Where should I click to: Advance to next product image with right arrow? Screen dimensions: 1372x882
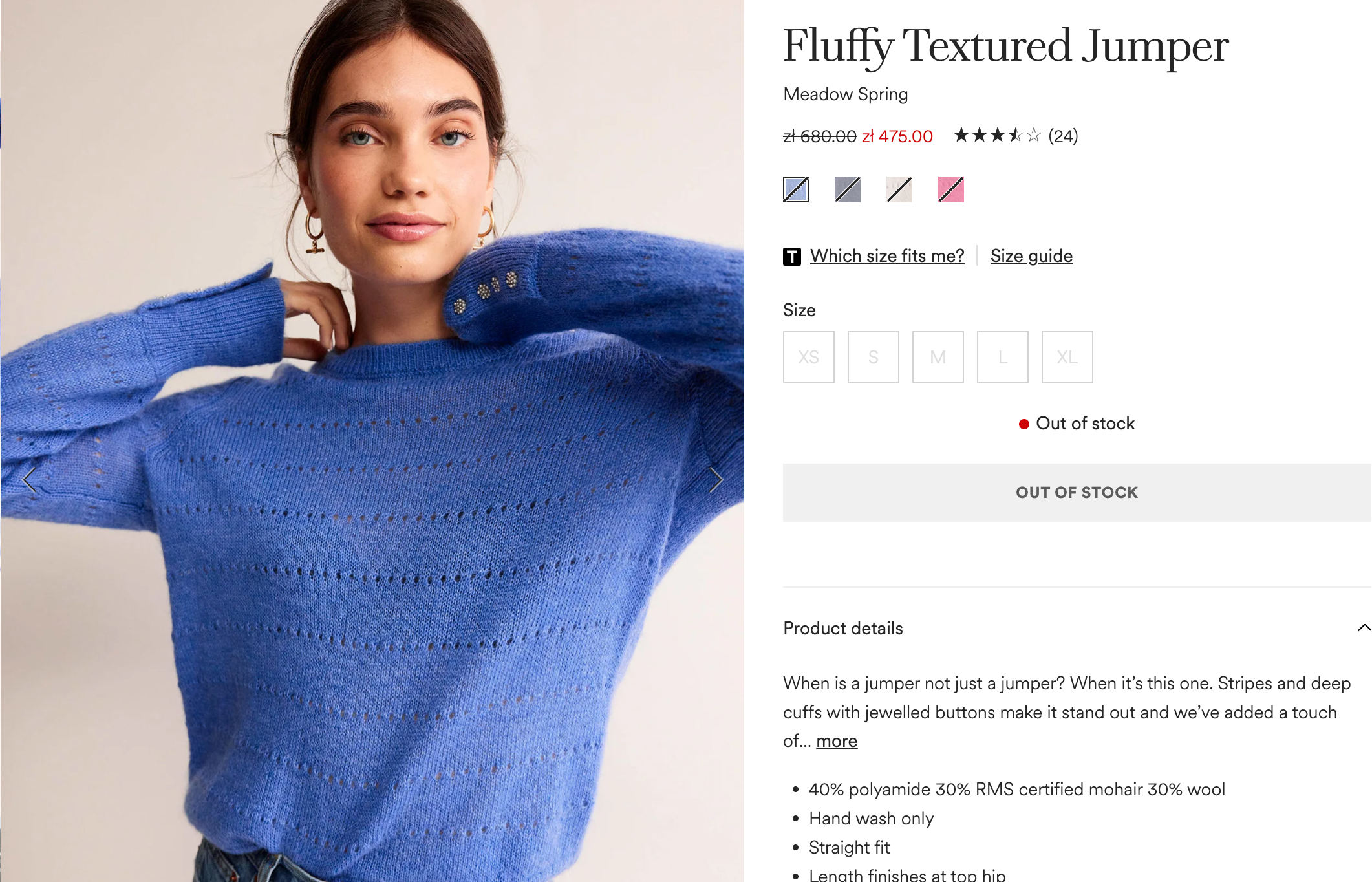coord(715,480)
